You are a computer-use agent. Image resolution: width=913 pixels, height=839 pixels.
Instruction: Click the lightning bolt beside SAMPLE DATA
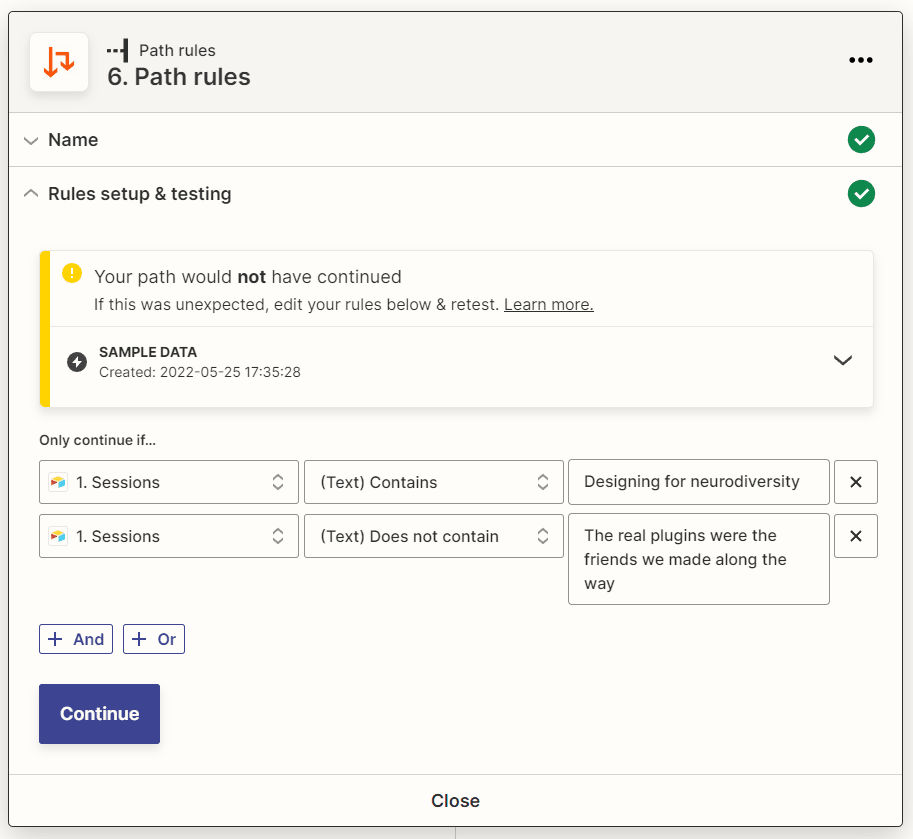77,360
